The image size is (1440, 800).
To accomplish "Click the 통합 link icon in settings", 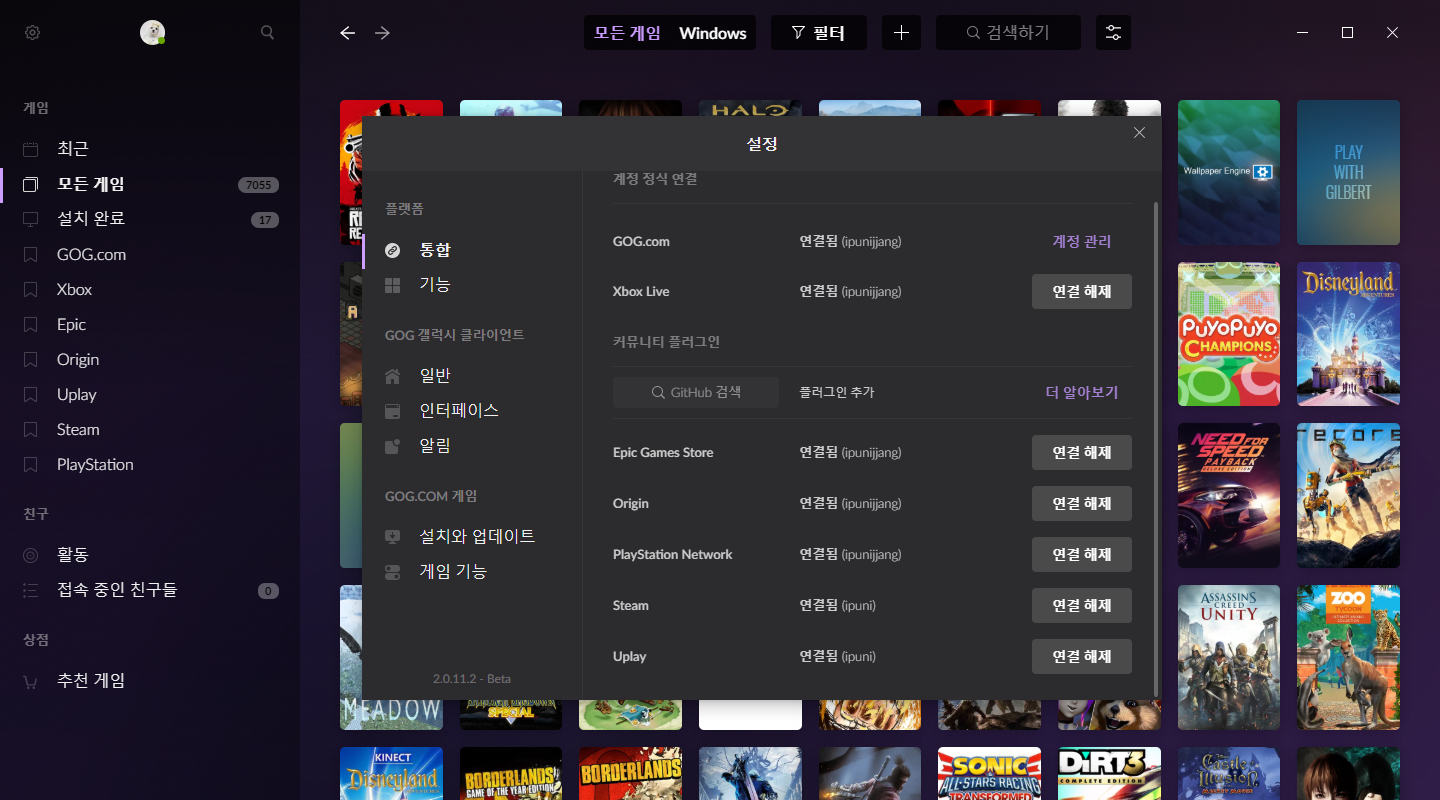I will [393, 250].
